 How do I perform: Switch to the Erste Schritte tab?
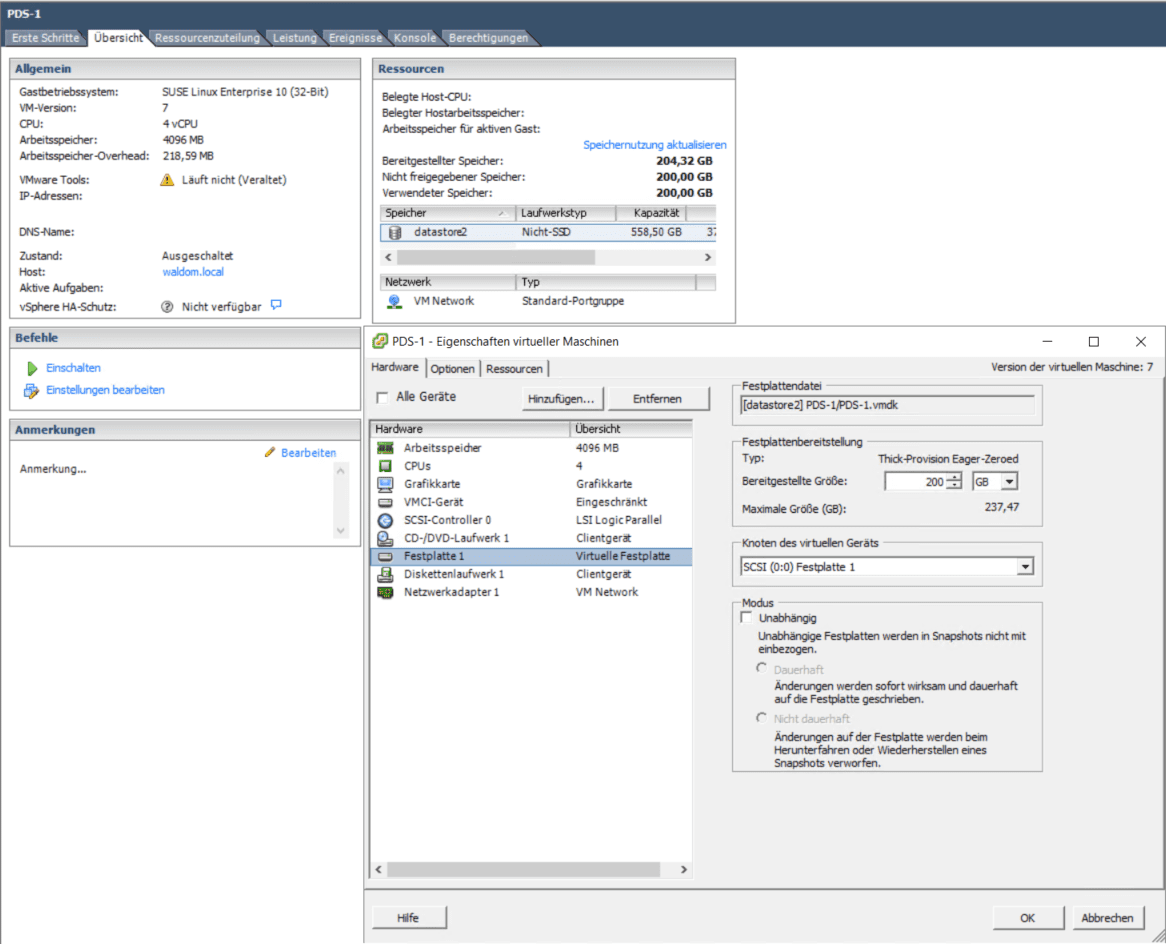pos(45,38)
